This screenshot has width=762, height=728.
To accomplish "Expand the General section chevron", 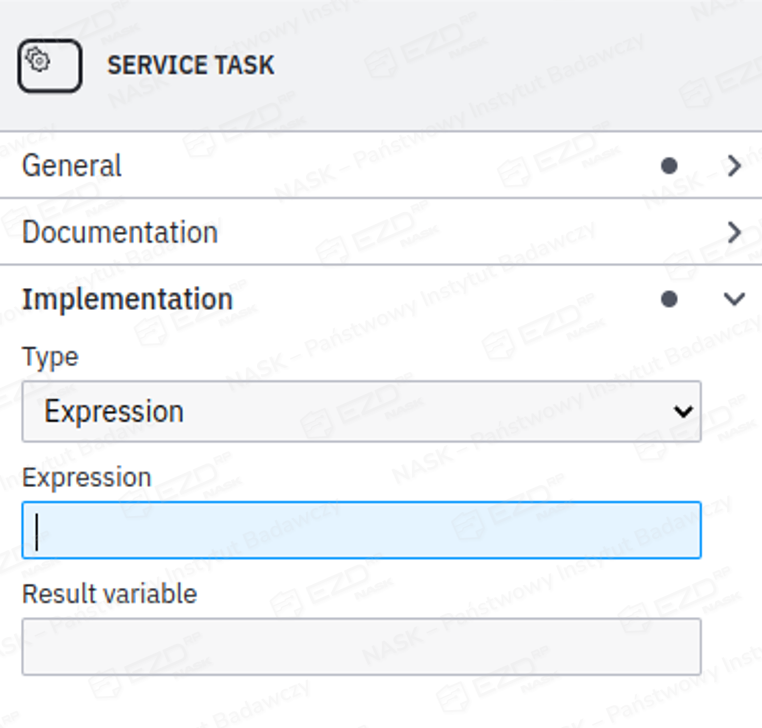I will [734, 166].
